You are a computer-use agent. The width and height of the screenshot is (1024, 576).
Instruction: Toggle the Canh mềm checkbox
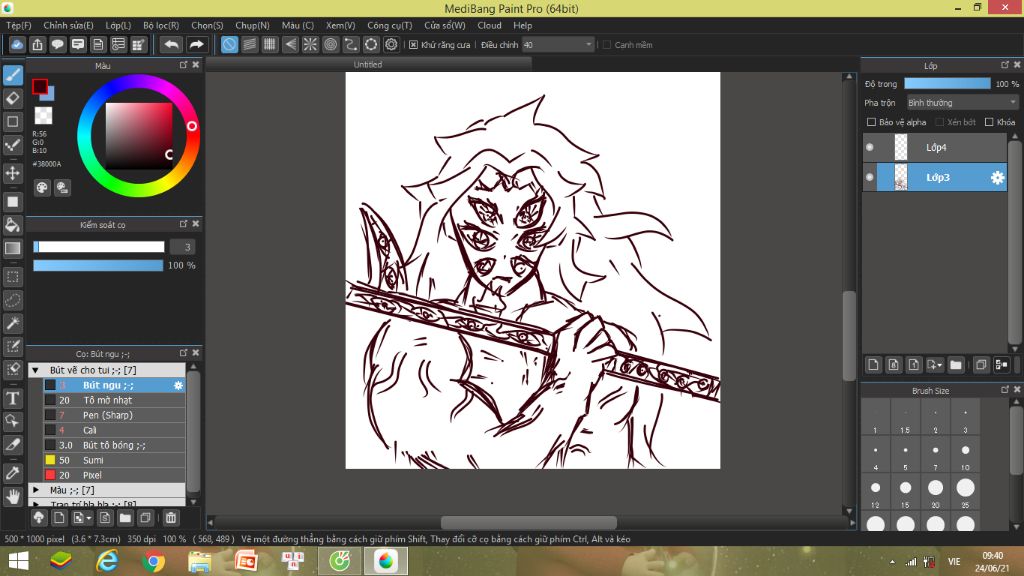tap(607, 45)
